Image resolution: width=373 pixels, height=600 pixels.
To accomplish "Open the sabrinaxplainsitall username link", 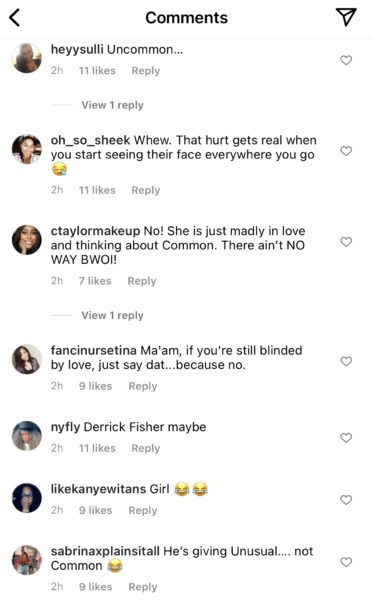I will [105, 551].
